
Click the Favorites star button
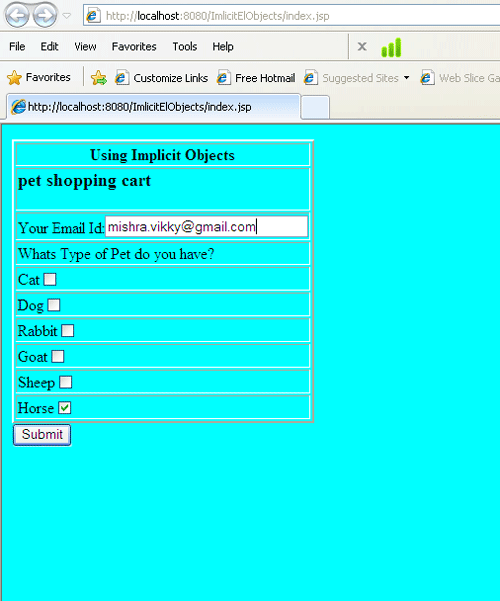(39, 77)
